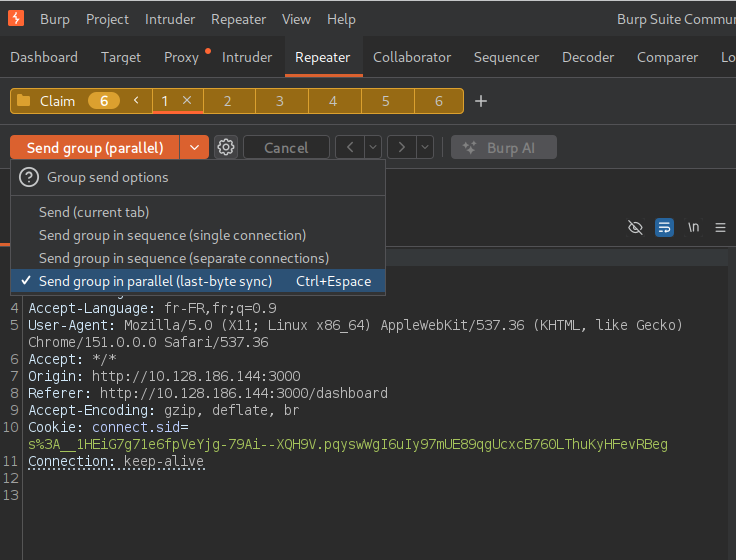Click the group count badge showing 6
The image size is (736, 560).
(104, 101)
